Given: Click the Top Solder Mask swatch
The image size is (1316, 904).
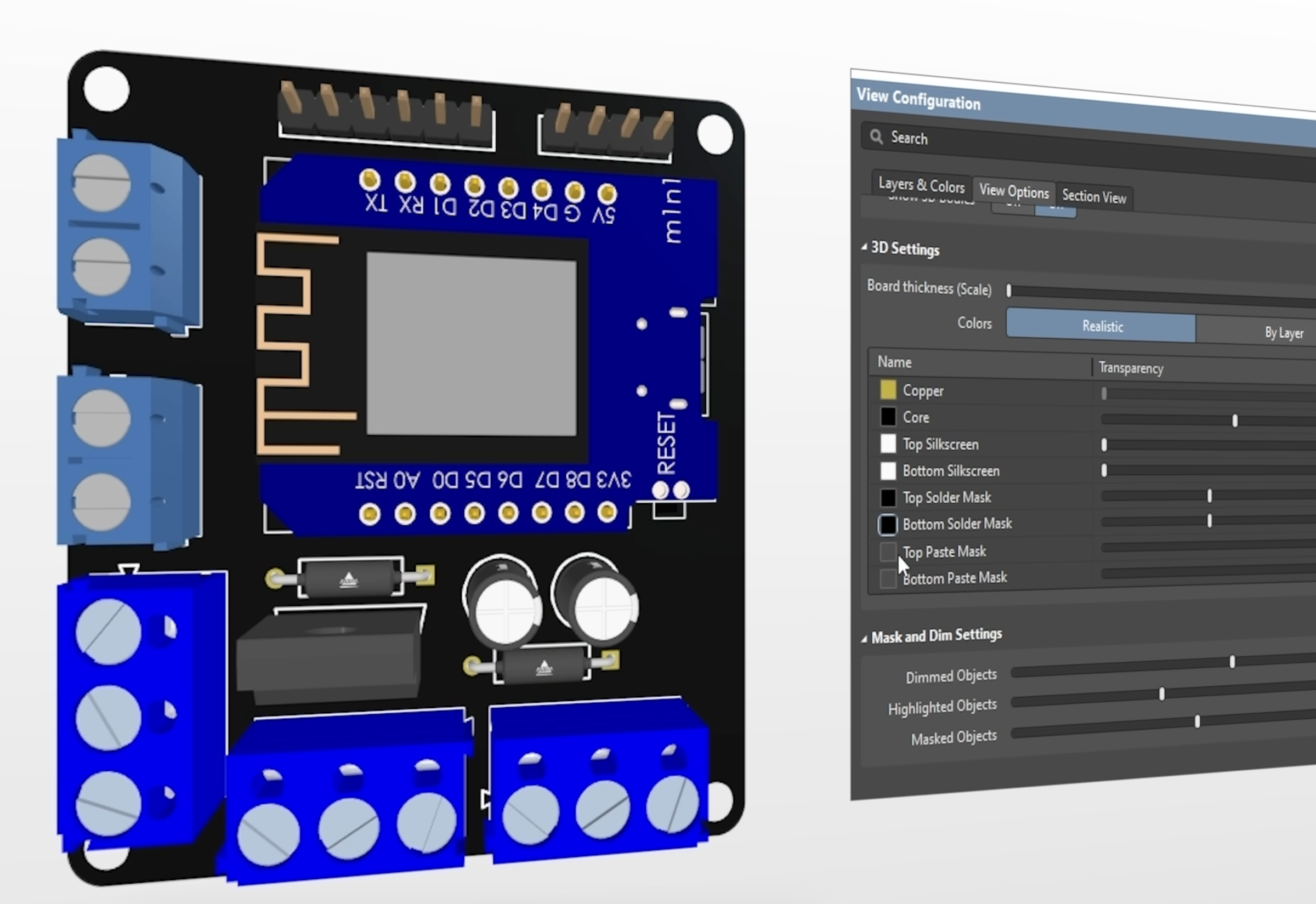Looking at the screenshot, I should (x=888, y=498).
